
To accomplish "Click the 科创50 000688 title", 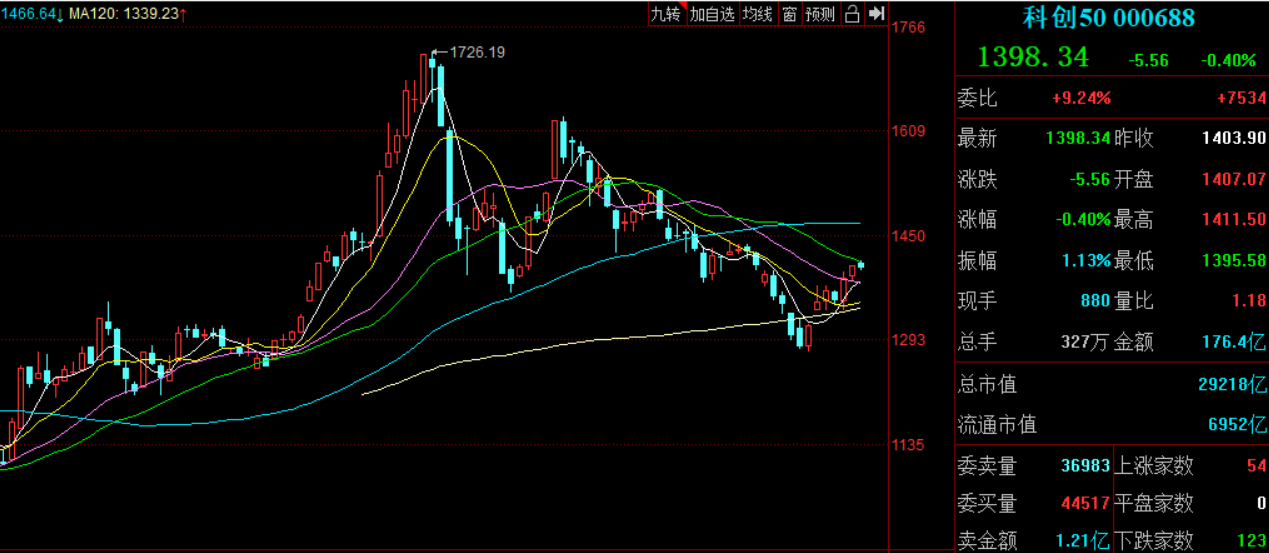I will click(1108, 18).
